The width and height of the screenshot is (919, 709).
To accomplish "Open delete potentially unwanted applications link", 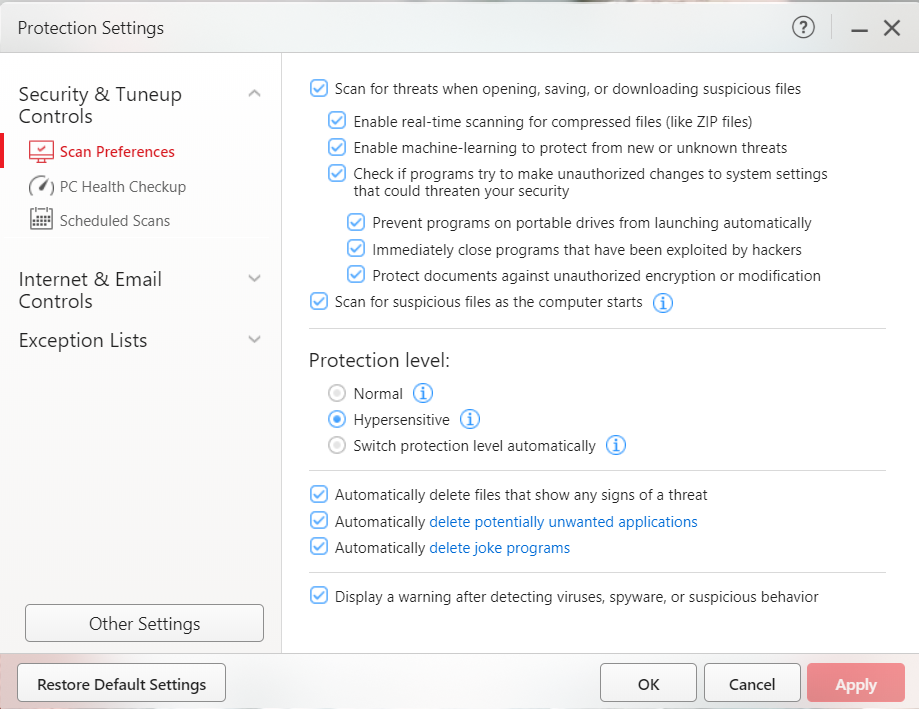I will click(563, 521).
